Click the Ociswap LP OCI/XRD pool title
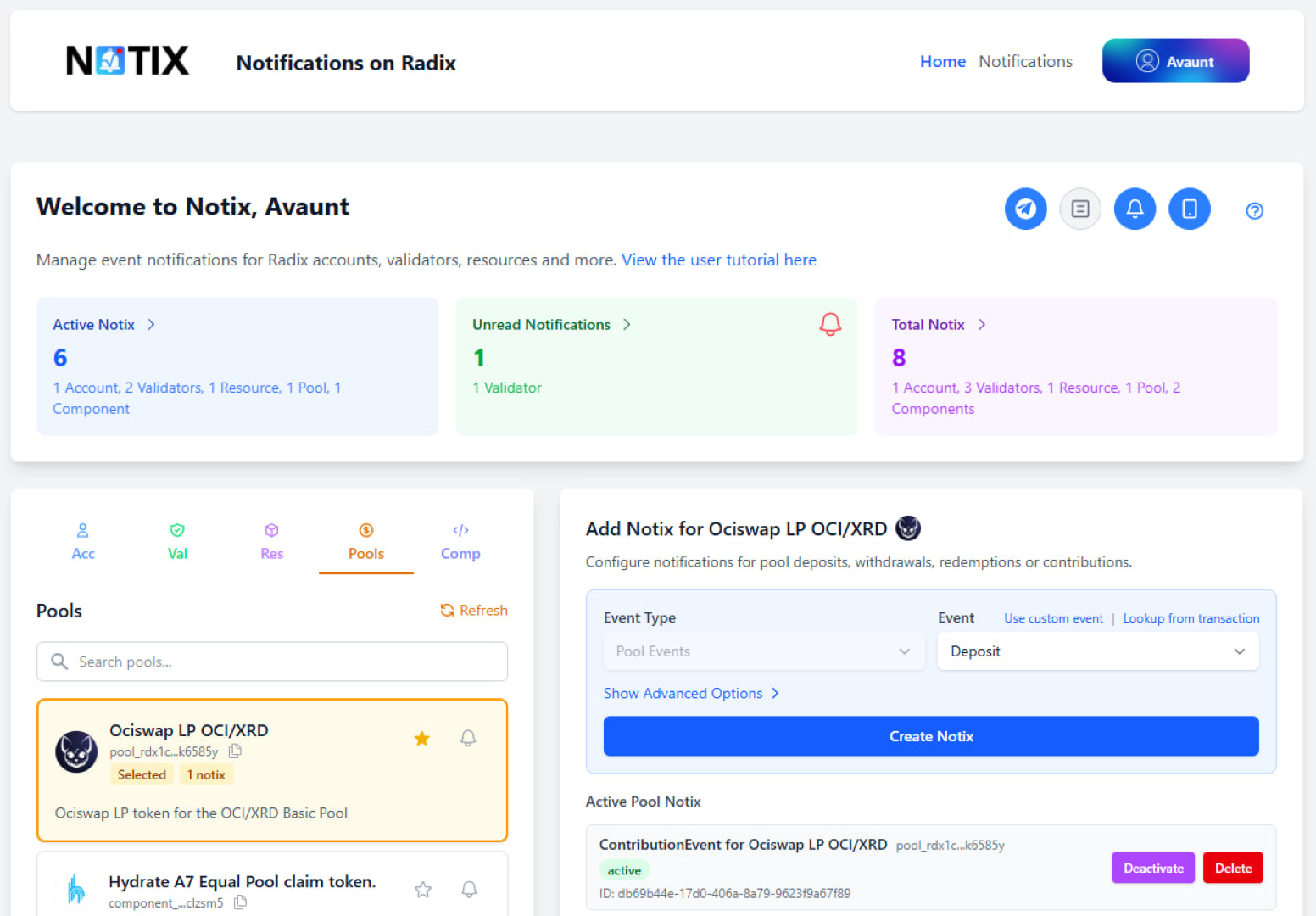Viewport: 1316px width, 916px height. point(188,730)
